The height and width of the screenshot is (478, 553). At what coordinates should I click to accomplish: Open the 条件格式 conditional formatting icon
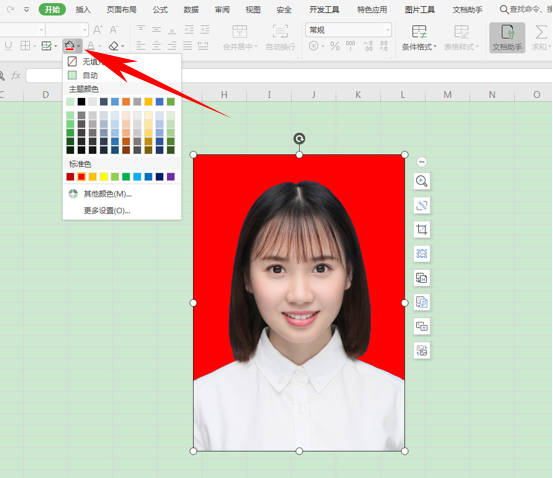tap(419, 37)
